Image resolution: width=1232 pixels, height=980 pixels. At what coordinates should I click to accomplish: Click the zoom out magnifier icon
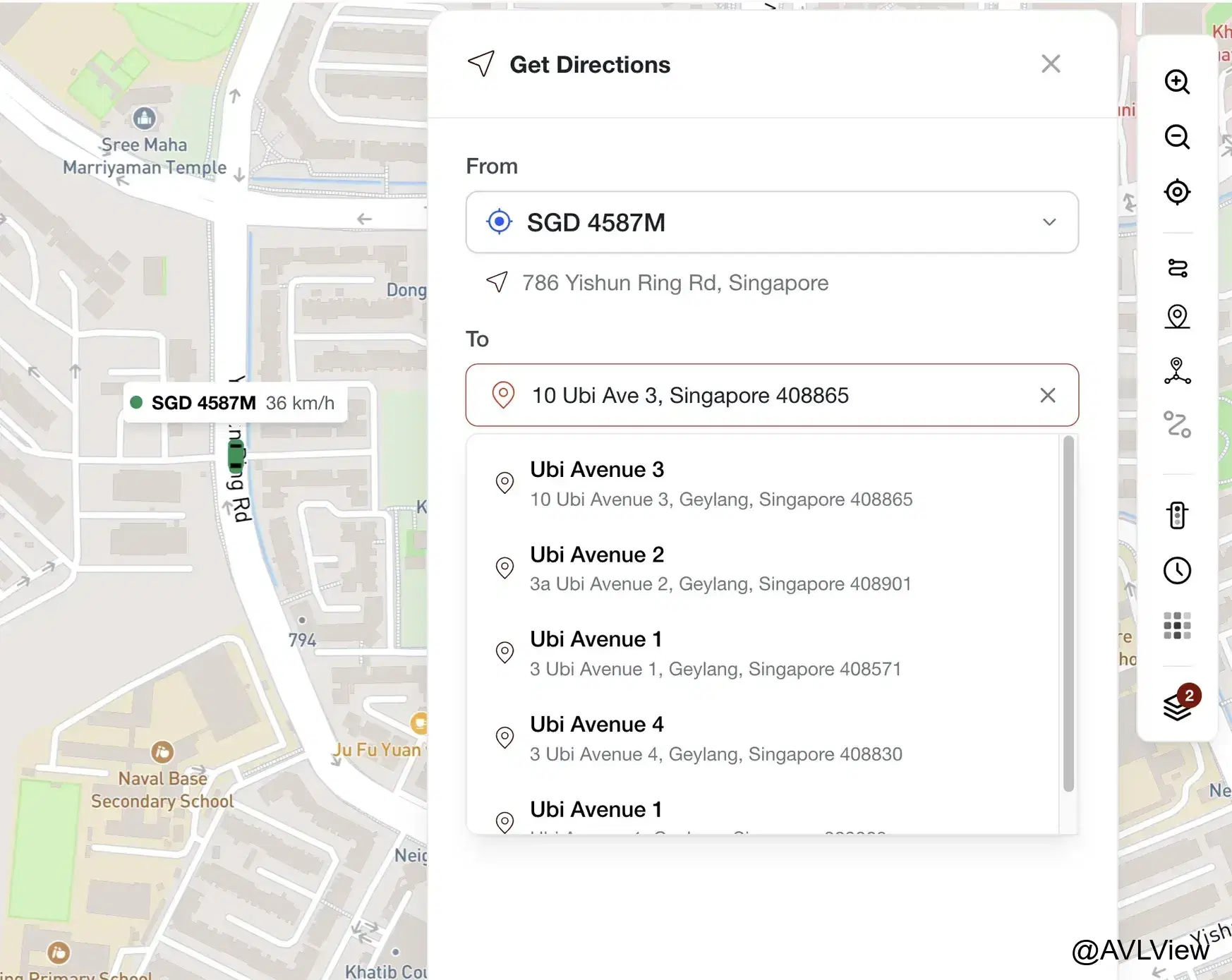[1177, 136]
